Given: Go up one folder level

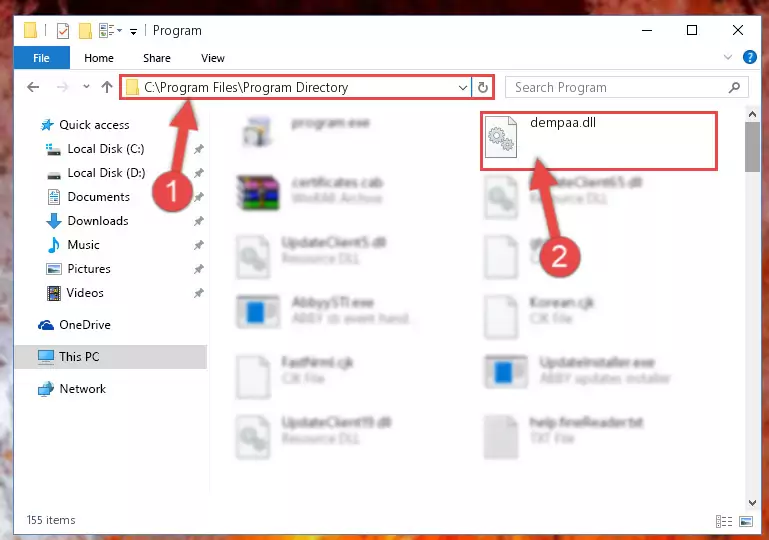Looking at the screenshot, I should point(107,87).
